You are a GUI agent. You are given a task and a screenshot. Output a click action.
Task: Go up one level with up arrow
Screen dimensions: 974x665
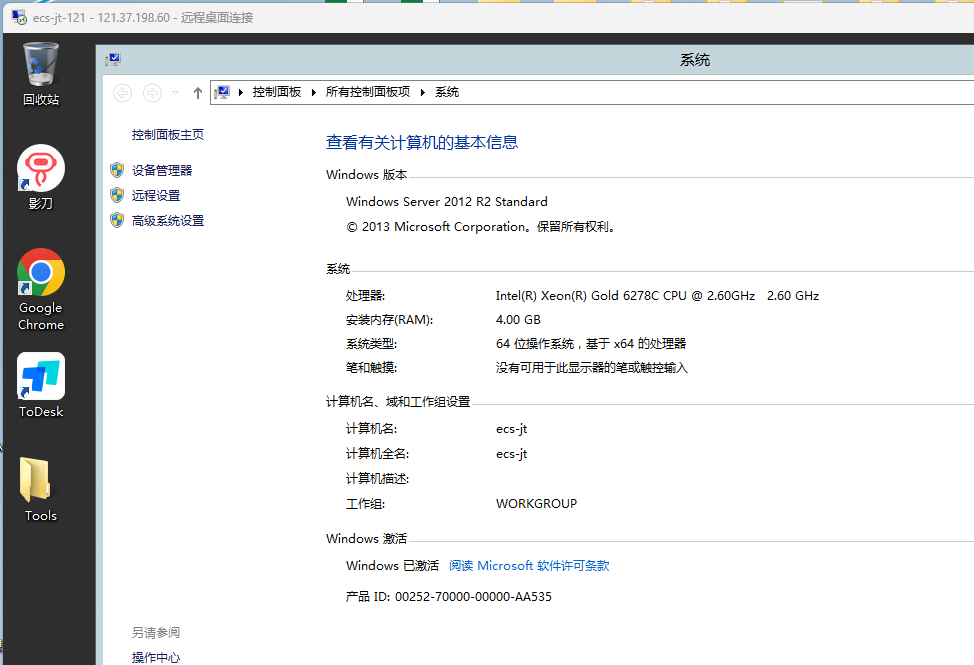tap(198, 93)
